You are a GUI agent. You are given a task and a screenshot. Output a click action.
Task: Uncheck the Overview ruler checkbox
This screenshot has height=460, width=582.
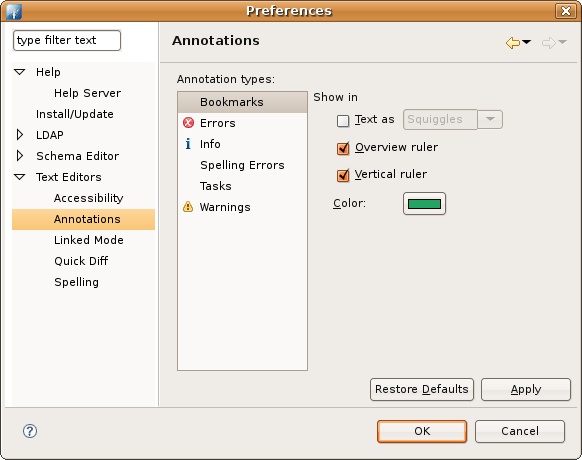tap(343, 148)
